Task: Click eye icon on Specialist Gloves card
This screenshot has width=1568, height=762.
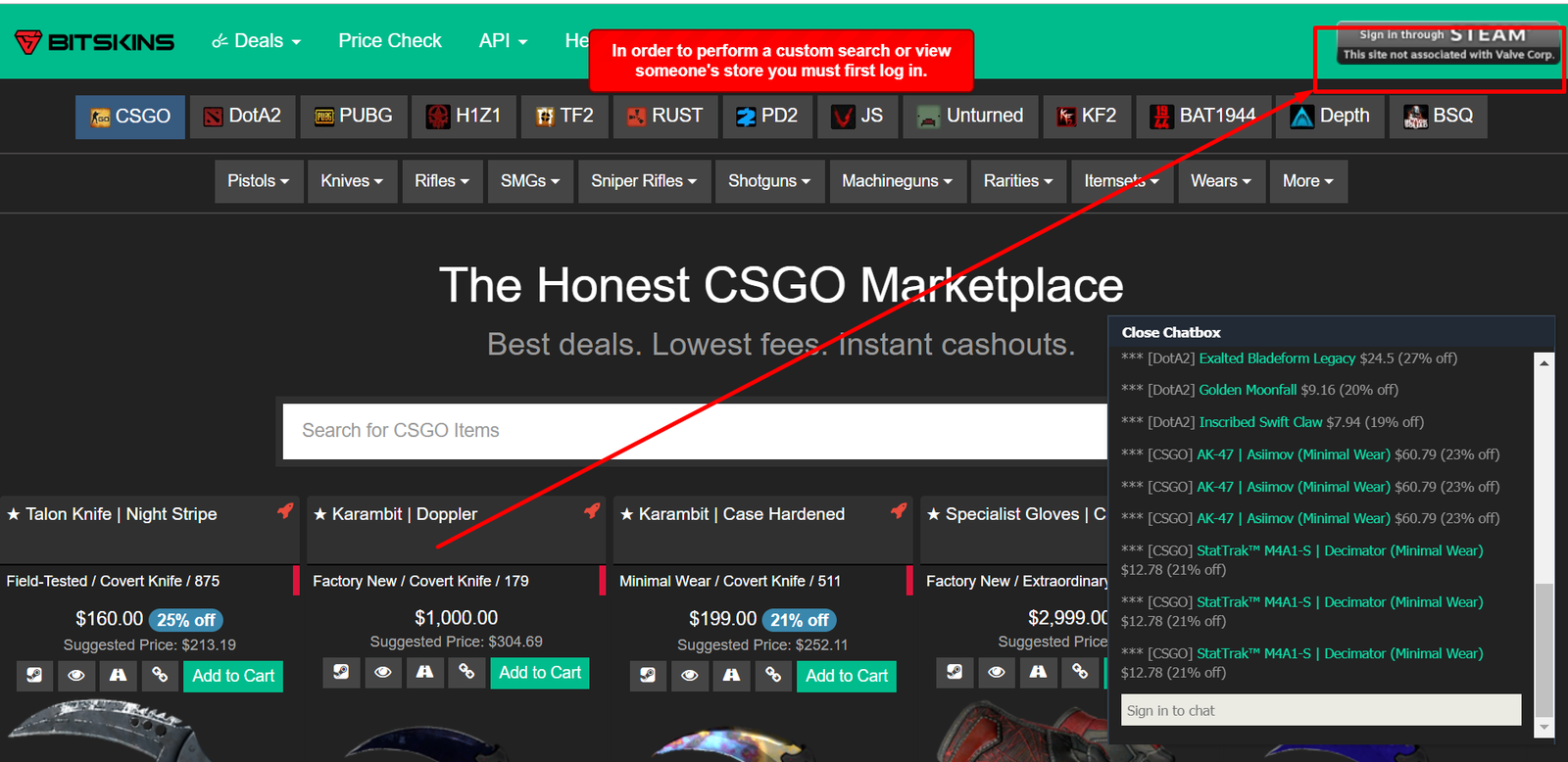Action: coord(997,672)
